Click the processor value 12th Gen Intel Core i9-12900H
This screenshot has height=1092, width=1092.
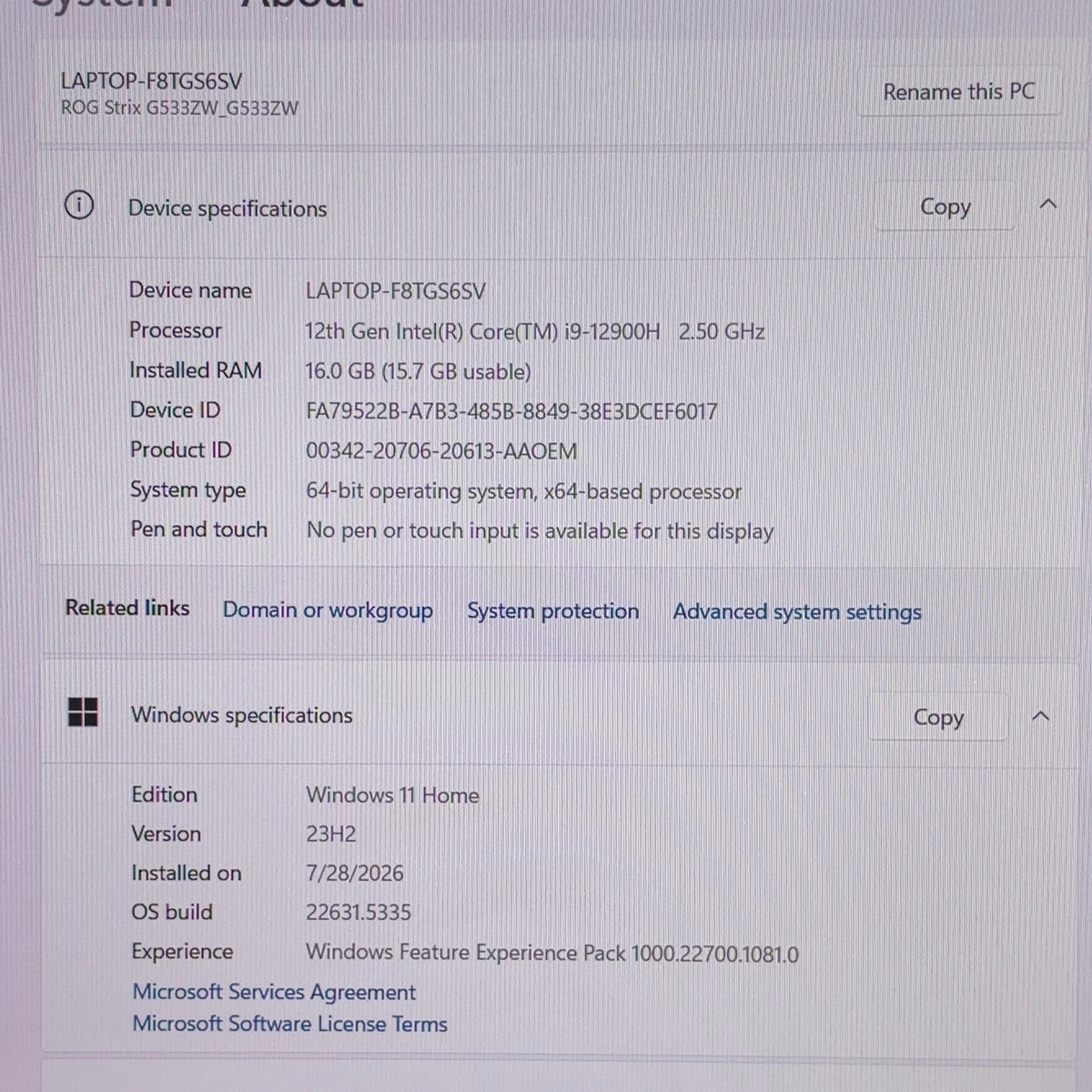(535, 331)
